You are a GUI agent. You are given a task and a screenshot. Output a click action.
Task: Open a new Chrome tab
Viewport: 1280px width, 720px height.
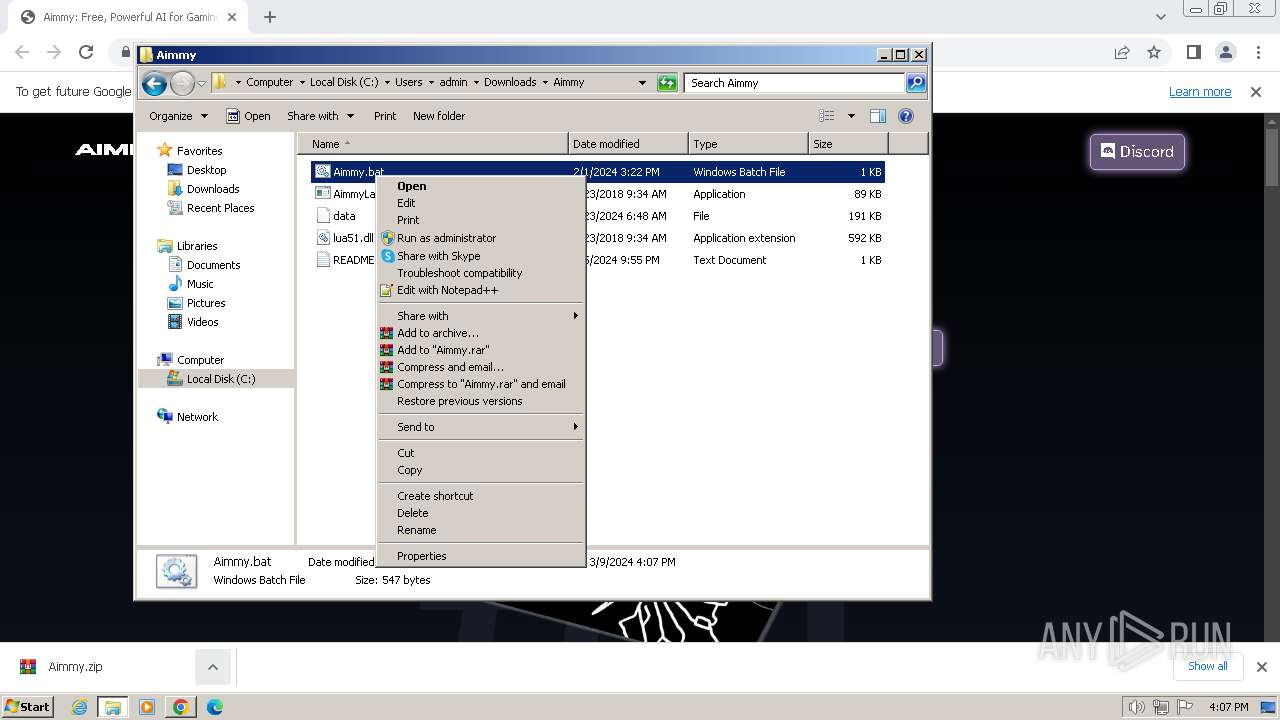pos(270,17)
